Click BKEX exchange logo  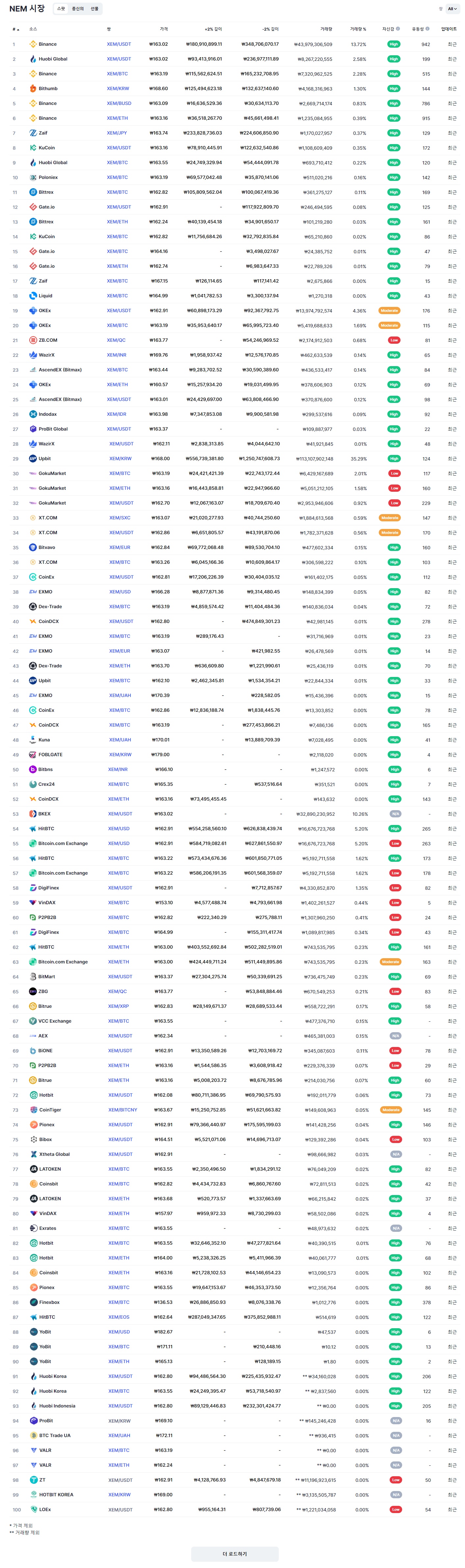pos(33,814)
